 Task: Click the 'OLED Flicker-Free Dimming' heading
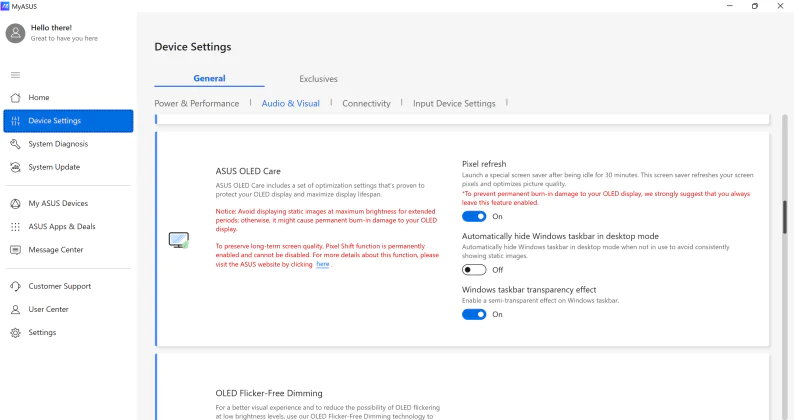pos(269,393)
